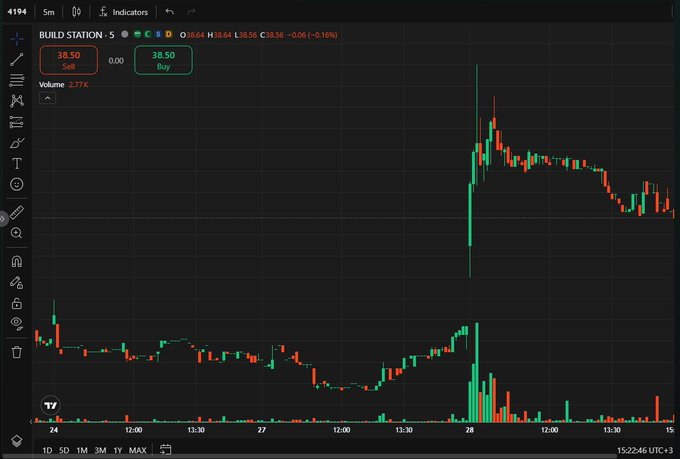Click the 38.50 Sell button

click(69, 60)
